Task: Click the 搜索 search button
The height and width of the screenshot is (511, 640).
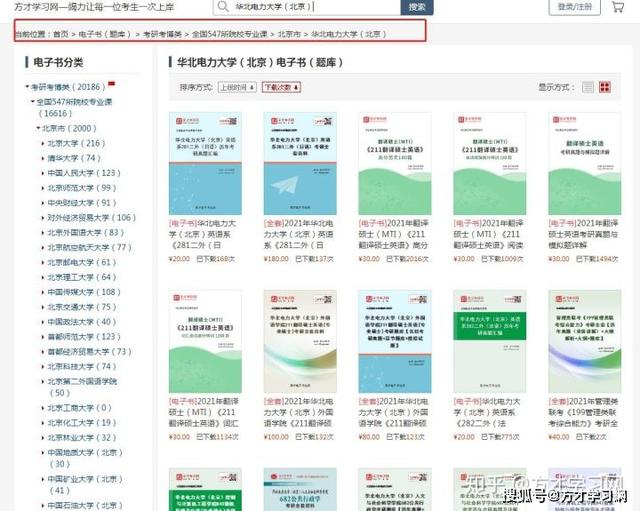Action: tap(417, 7)
